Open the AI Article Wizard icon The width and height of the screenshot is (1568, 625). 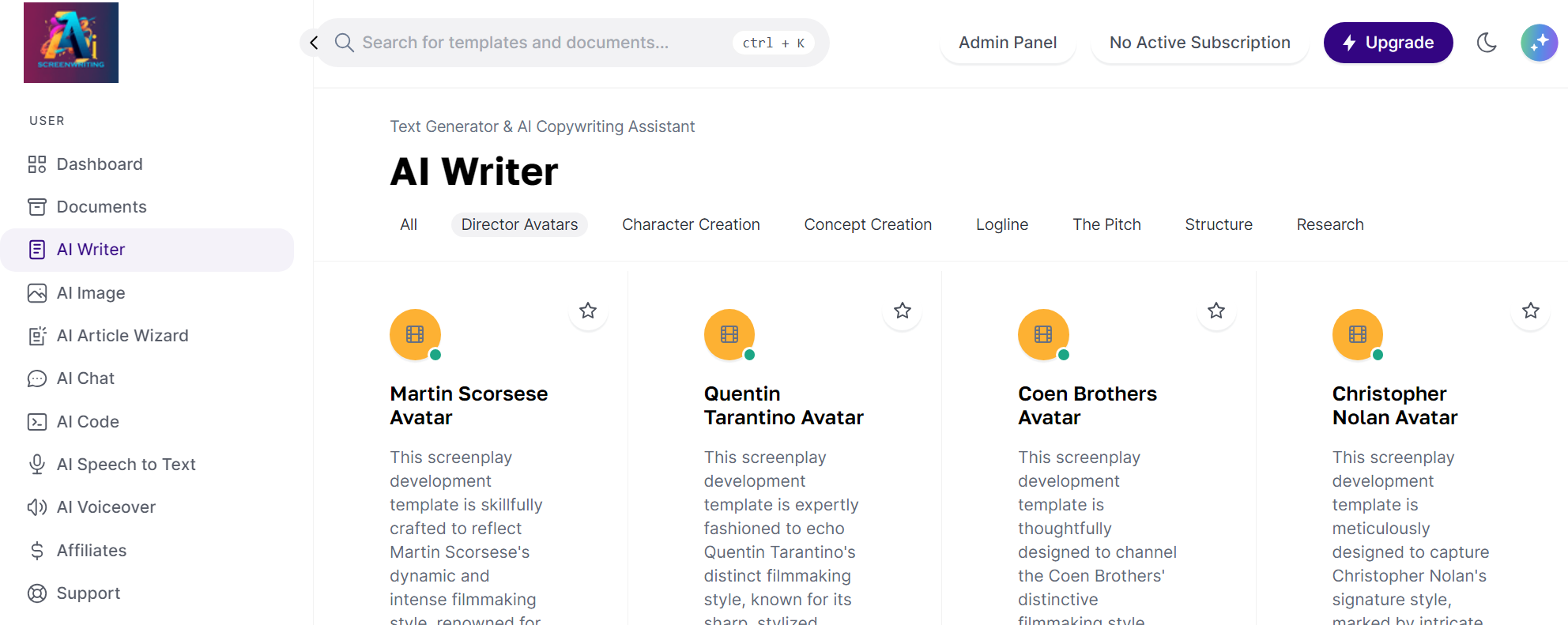[x=37, y=336]
